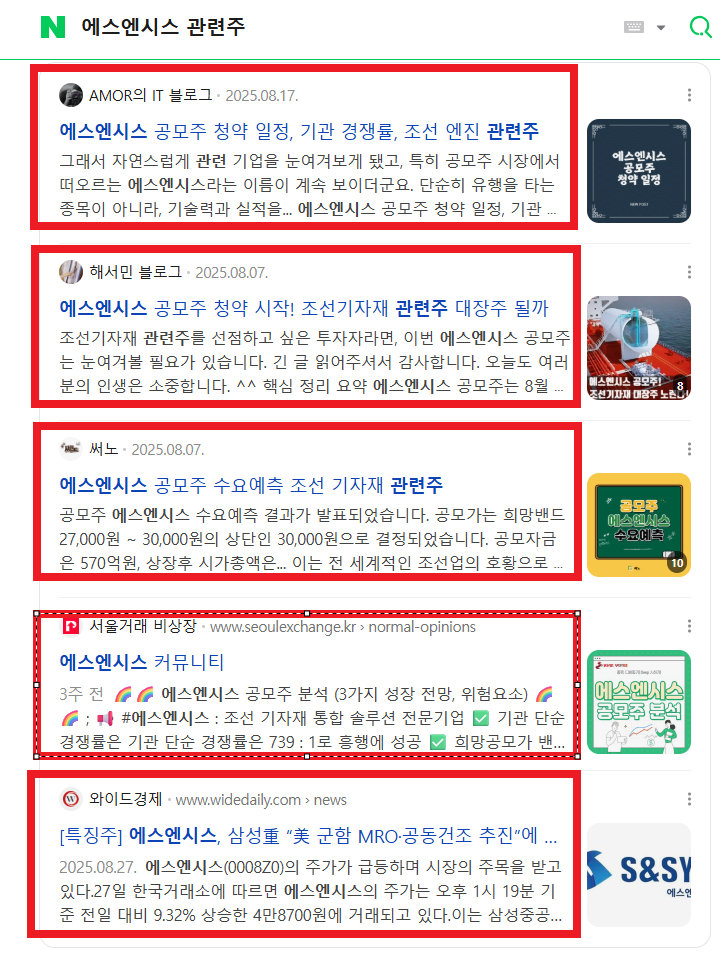Expand the dropdown arrow beside keyboard icon

[661, 28]
